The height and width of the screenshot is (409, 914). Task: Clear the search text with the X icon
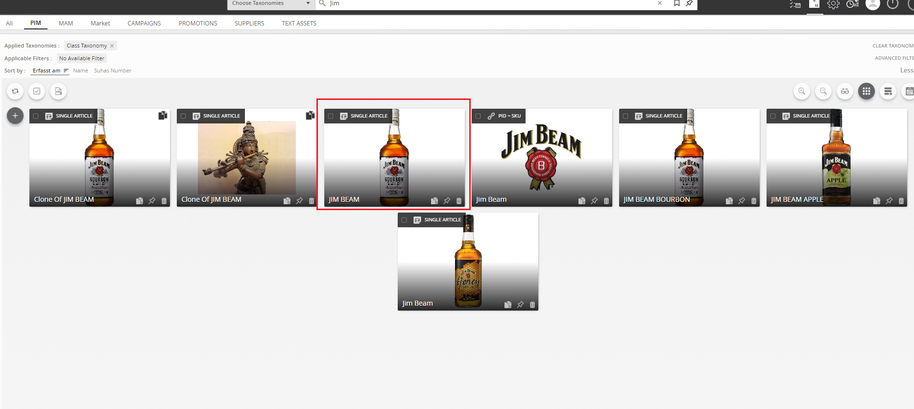660,3
